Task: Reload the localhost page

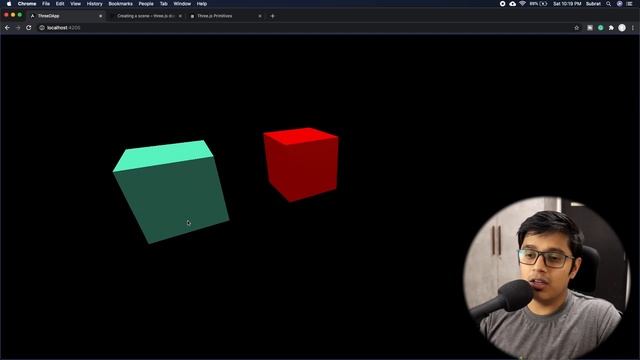Action: coord(29,28)
